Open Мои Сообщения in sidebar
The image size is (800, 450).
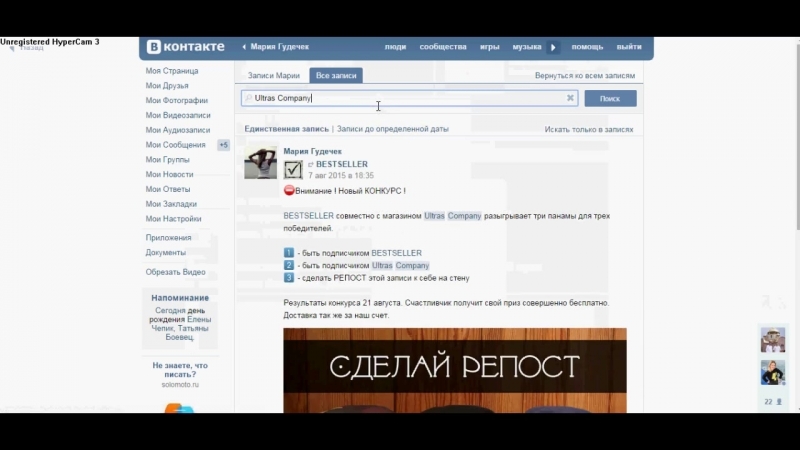coord(176,145)
